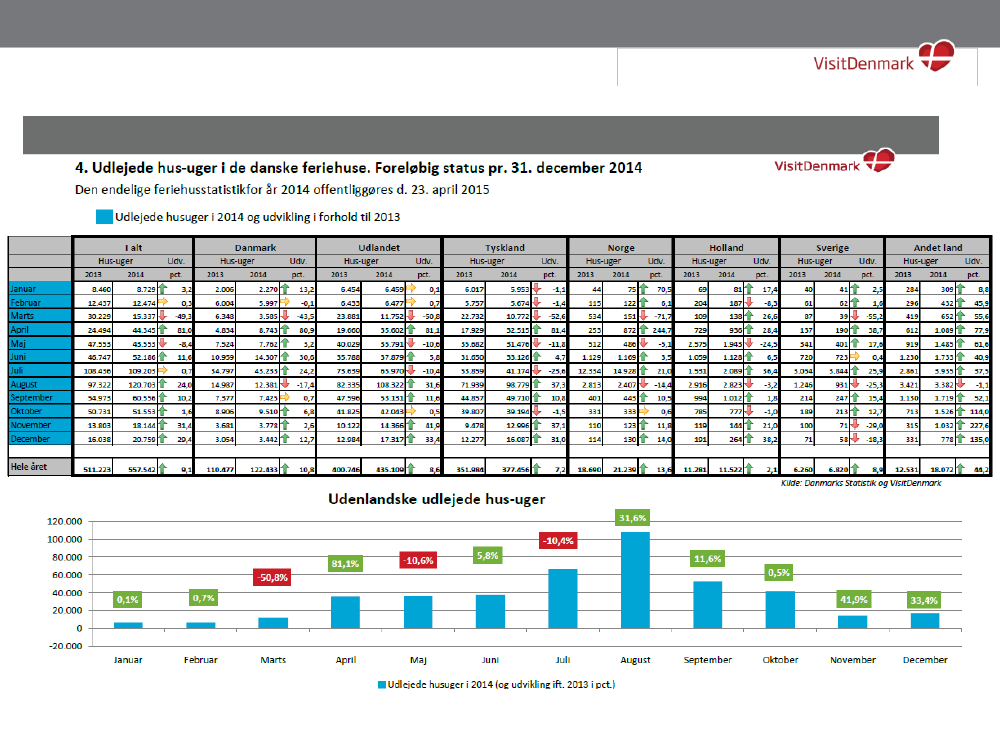Click the chart title 'Udenlandske udlejede hus-uger'

click(x=436, y=499)
